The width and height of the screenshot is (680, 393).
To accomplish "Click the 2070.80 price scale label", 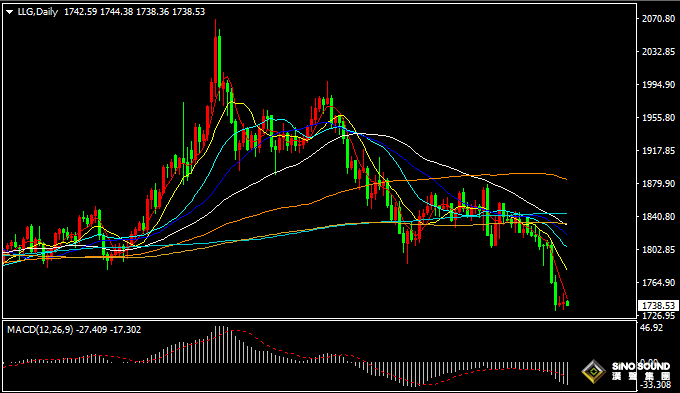I will click(x=658, y=19).
